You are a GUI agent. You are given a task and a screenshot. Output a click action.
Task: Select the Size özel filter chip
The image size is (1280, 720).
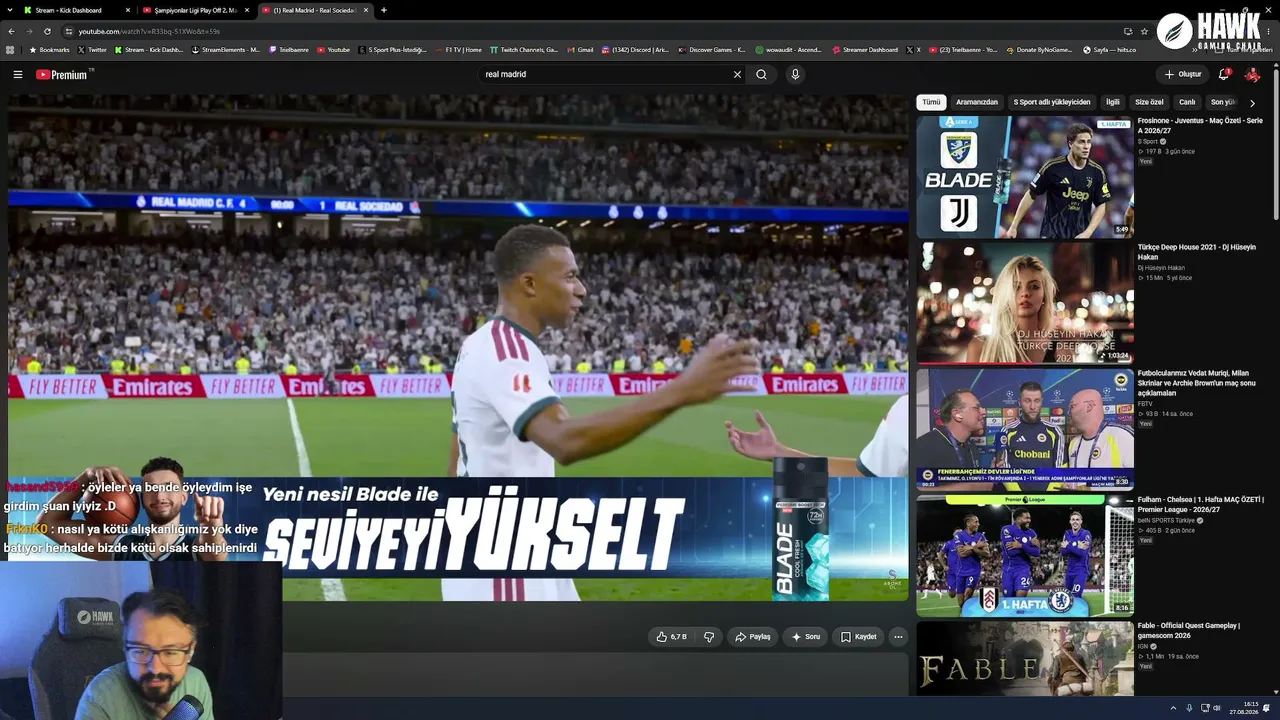pos(1149,102)
